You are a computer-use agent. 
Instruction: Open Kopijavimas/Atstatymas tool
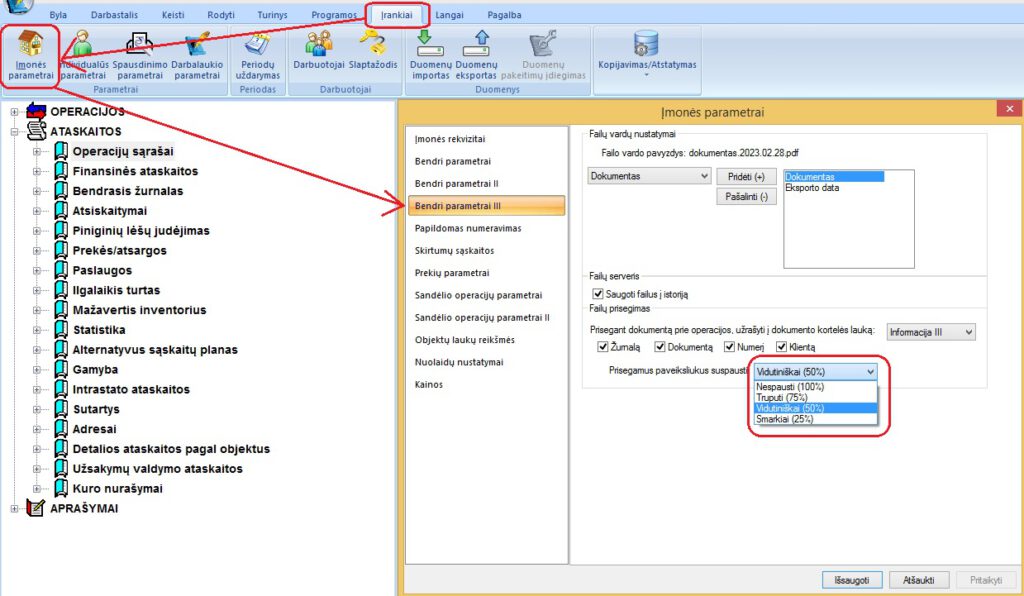click(648, 50)
